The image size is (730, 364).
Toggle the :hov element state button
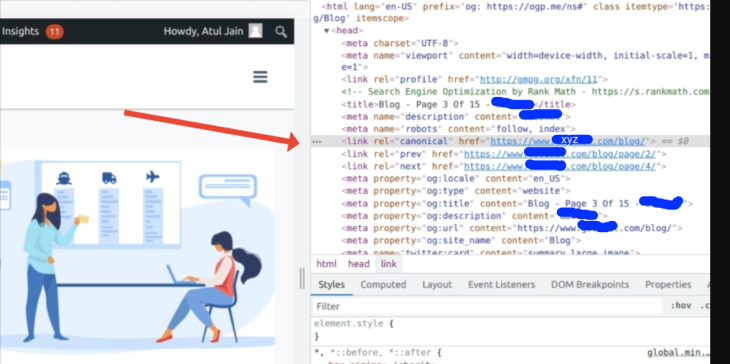(681, 306)
